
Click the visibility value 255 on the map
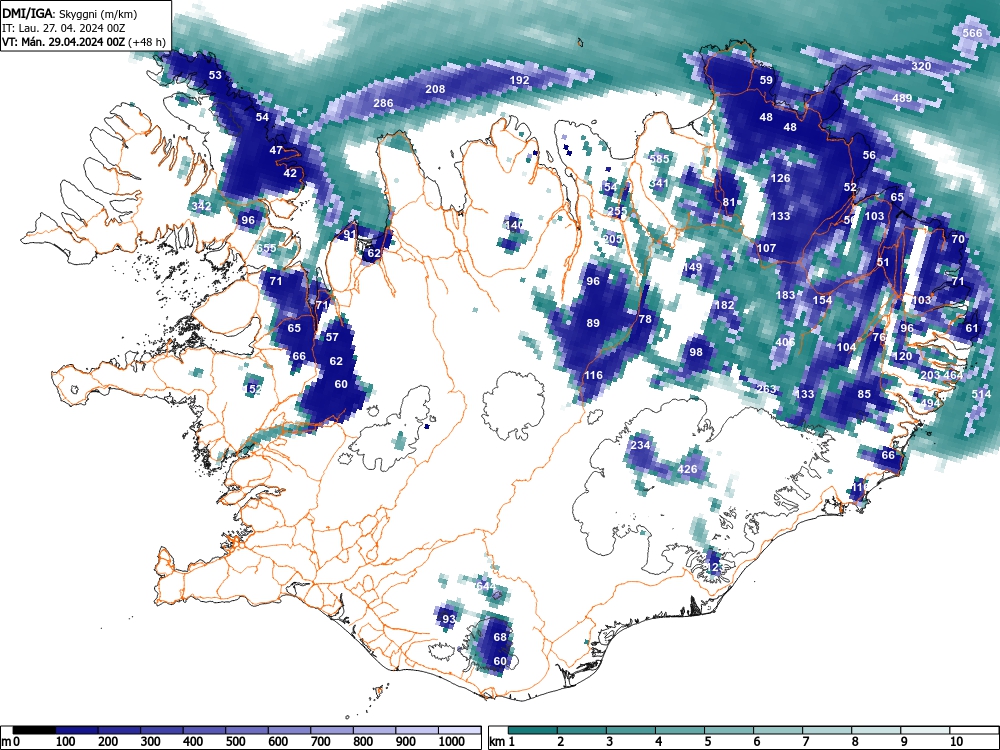[617, 211]
